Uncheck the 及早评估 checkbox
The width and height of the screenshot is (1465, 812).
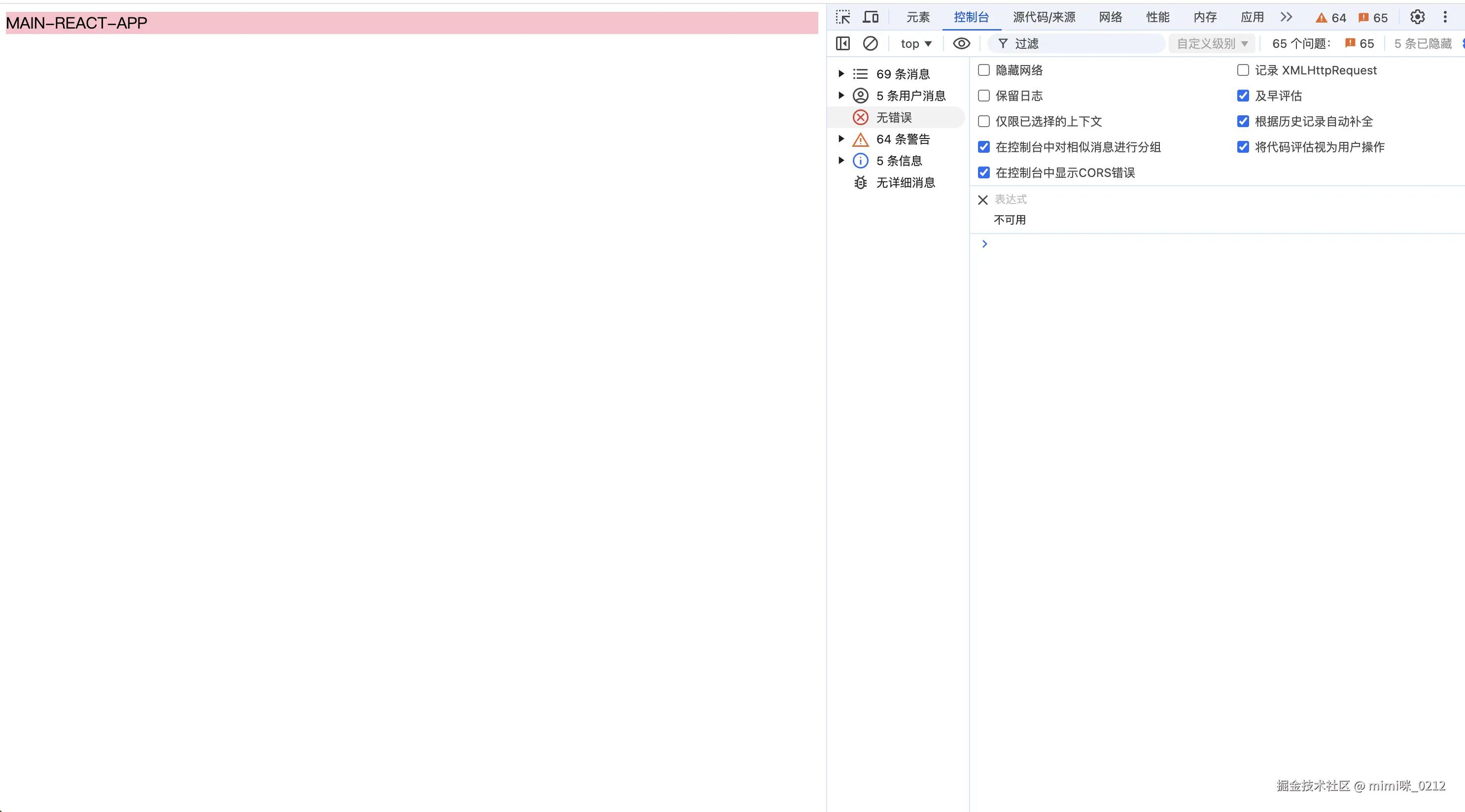click(1243, 96)
